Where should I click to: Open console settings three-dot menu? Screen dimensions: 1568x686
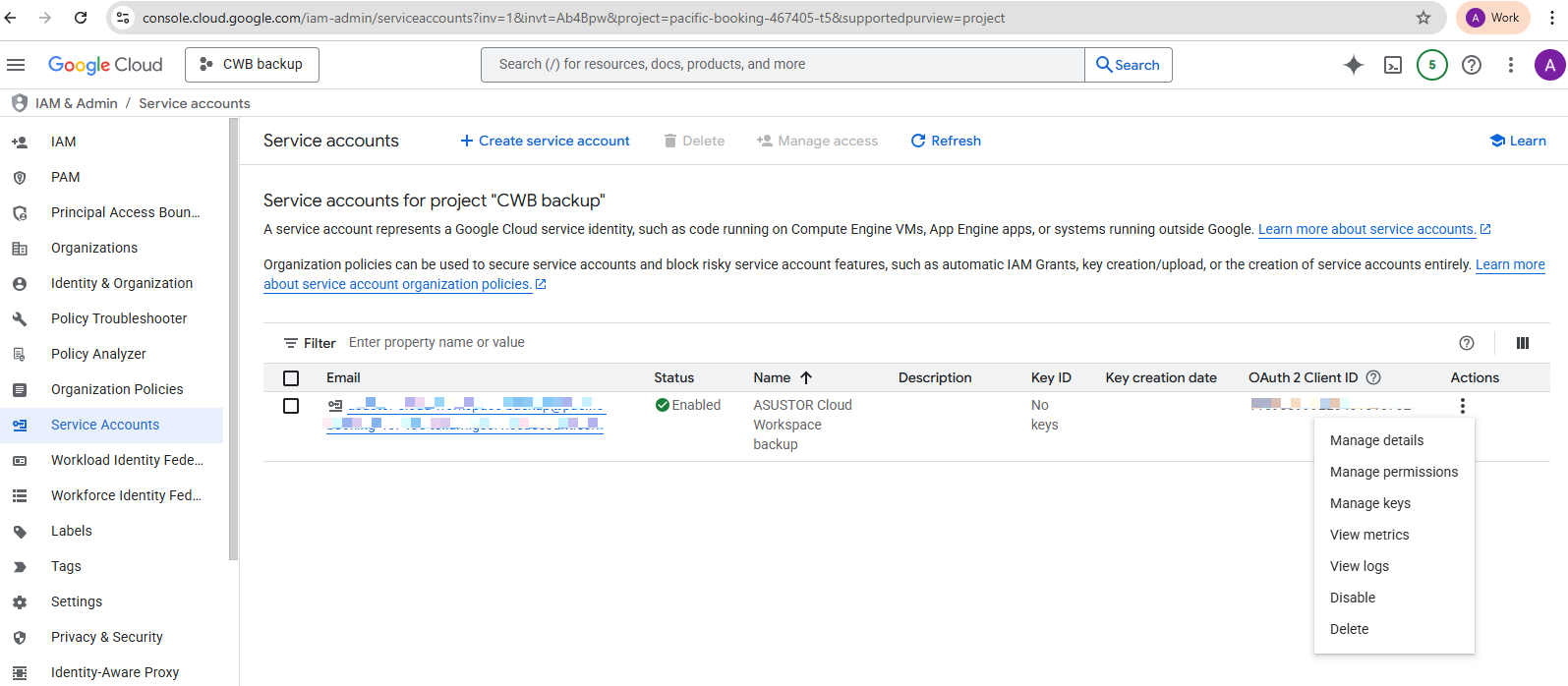pyautogui.click(x=1511, y=65)
